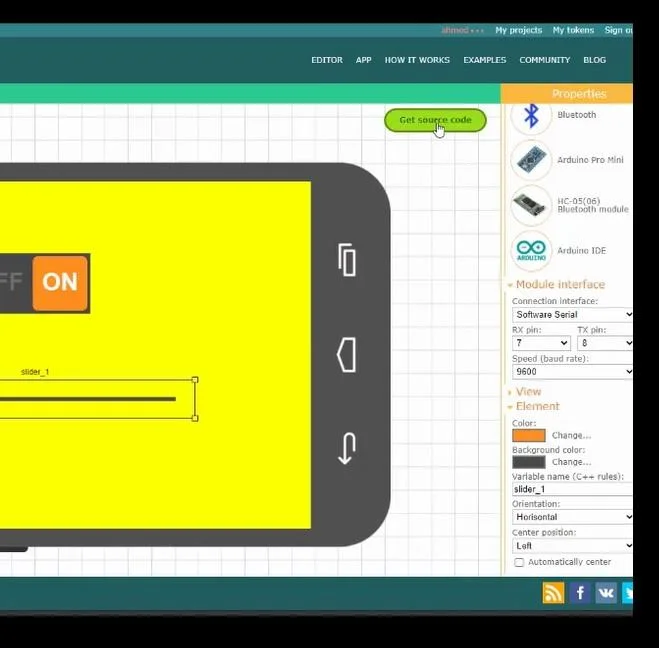Open the Connection interface dropdown

click(x=572, y=315)
